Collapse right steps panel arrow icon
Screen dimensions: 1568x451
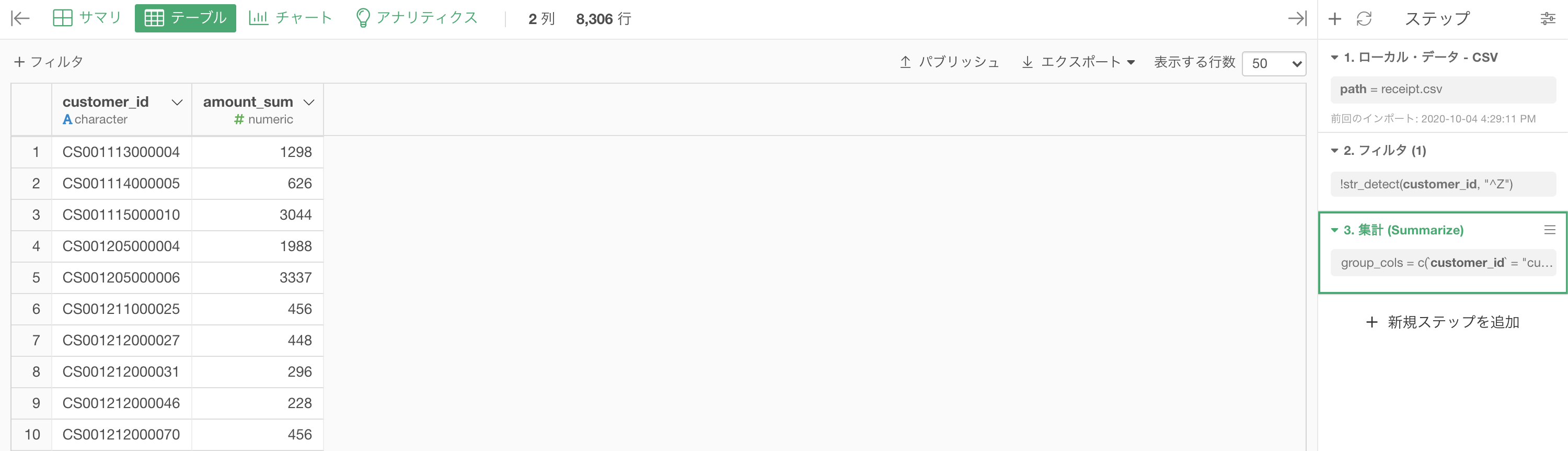[1297, 18]
